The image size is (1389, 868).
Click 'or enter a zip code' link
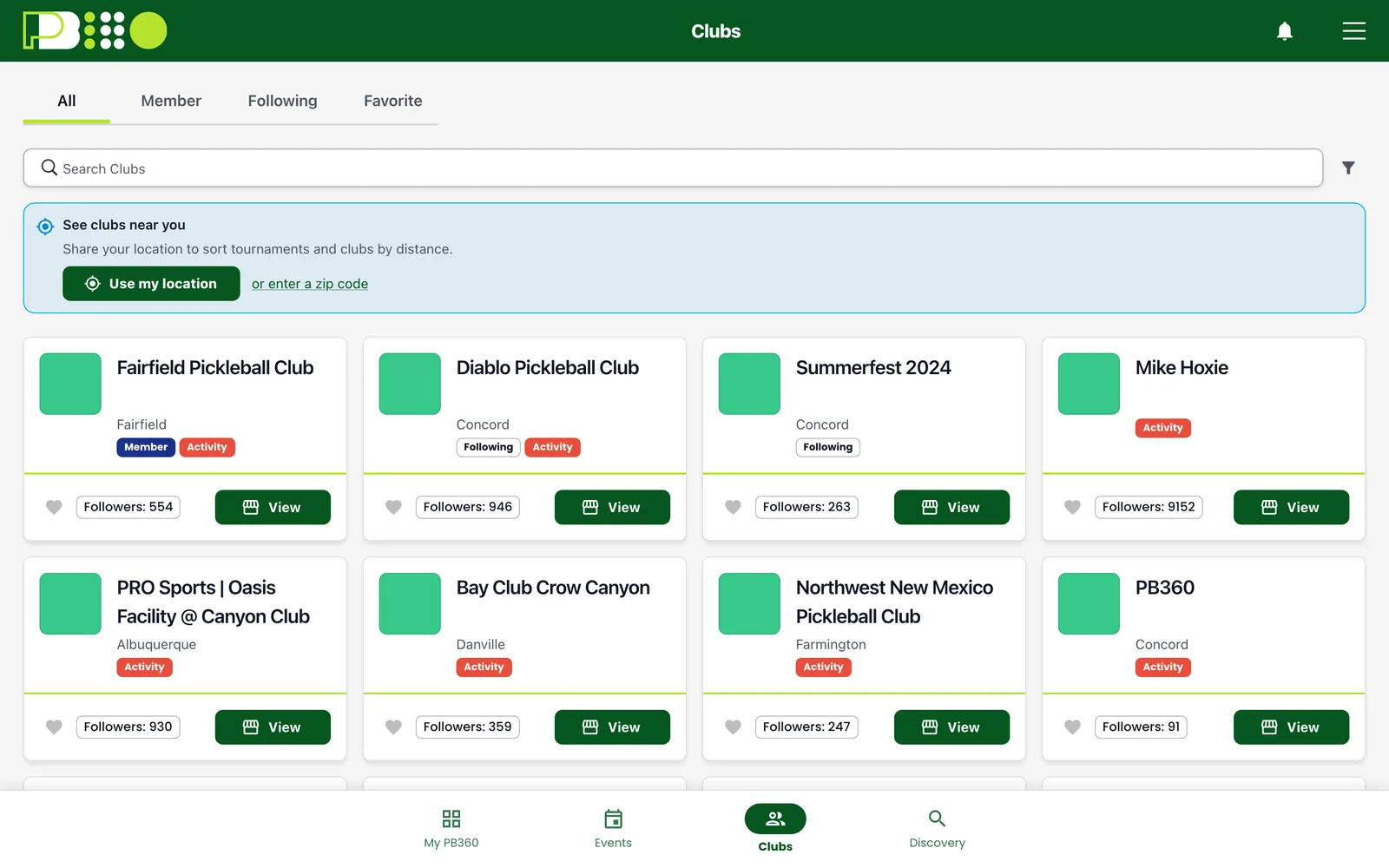(310, 284)
